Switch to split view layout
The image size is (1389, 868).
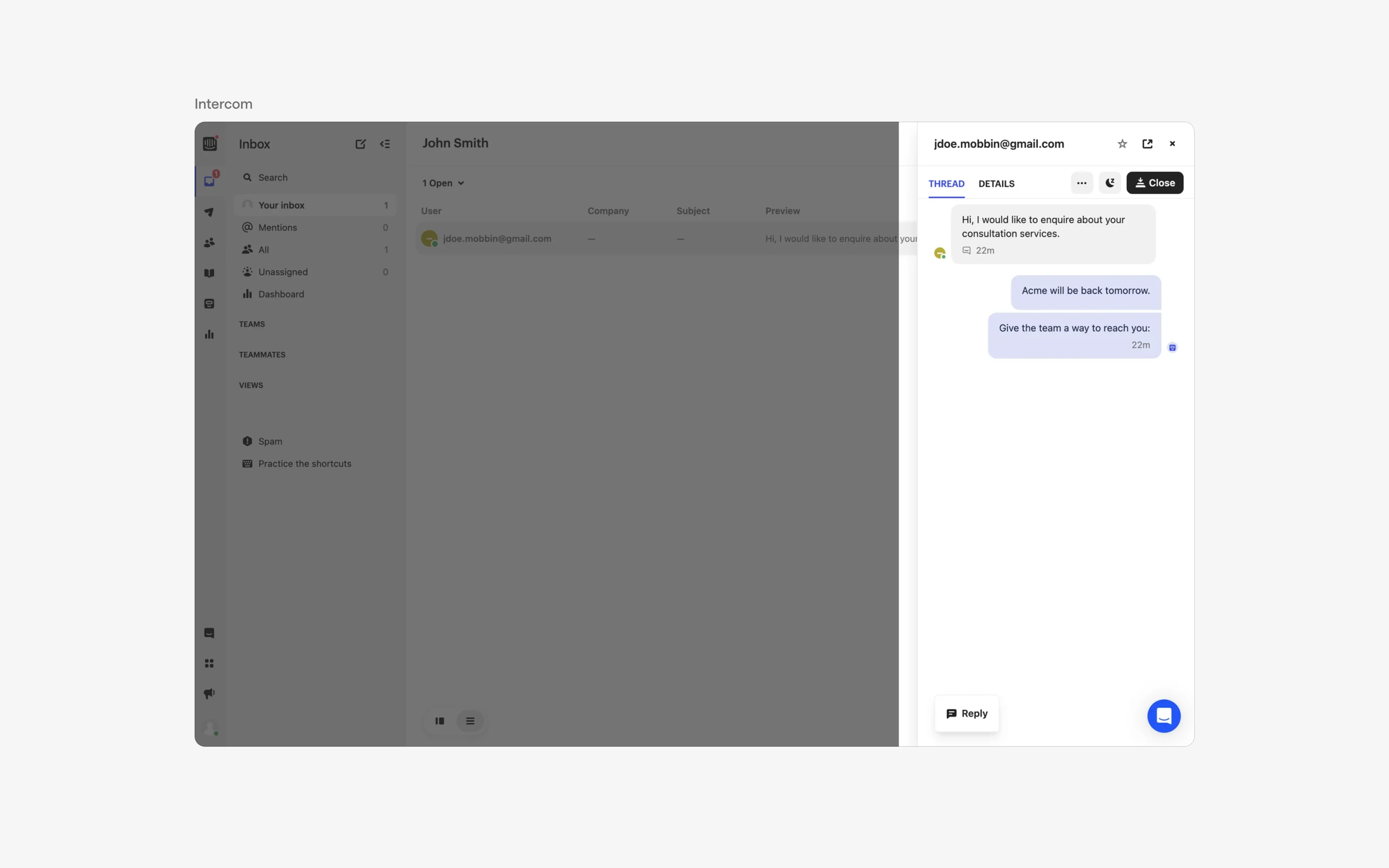439,720
